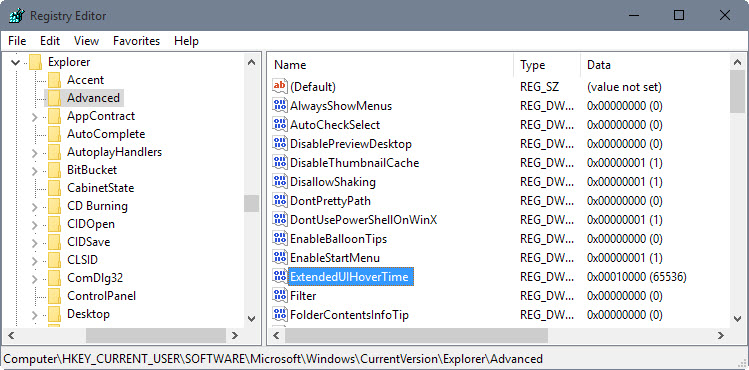The image size is (749, 370).
Task: Click the "(value not set)" data cell
Action: (624, 87)
